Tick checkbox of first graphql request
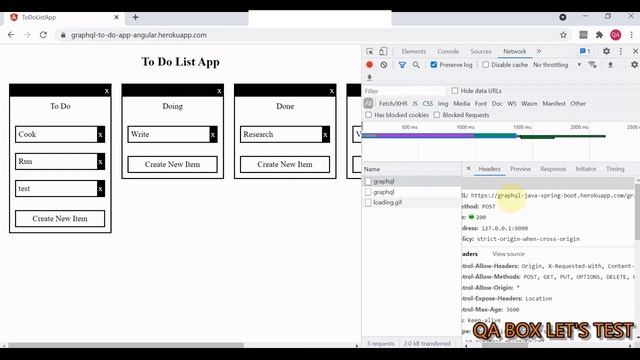This screenshot has height=360, width=640. coord(368,181)
